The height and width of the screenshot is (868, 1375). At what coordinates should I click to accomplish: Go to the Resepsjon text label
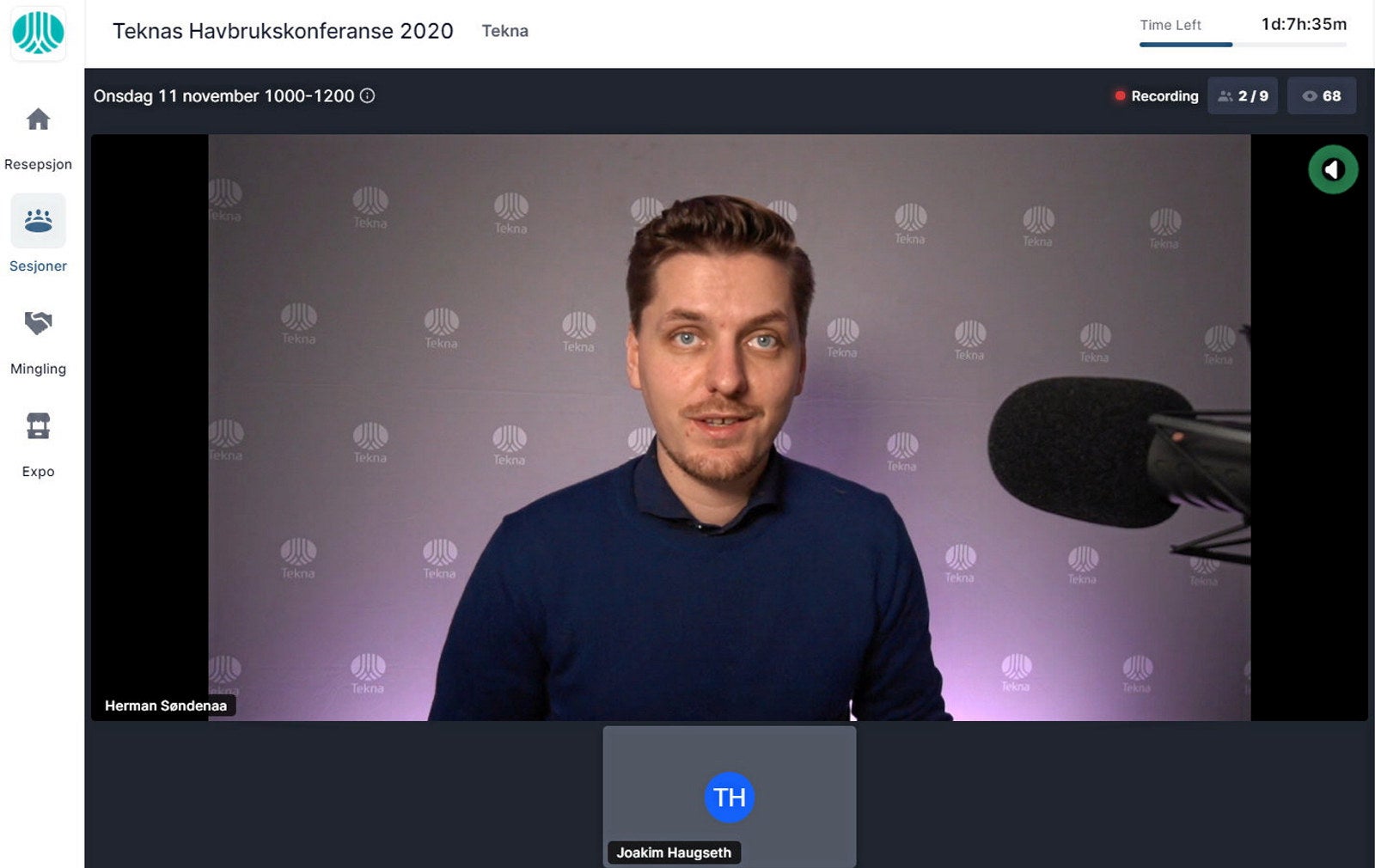[38, 164]
